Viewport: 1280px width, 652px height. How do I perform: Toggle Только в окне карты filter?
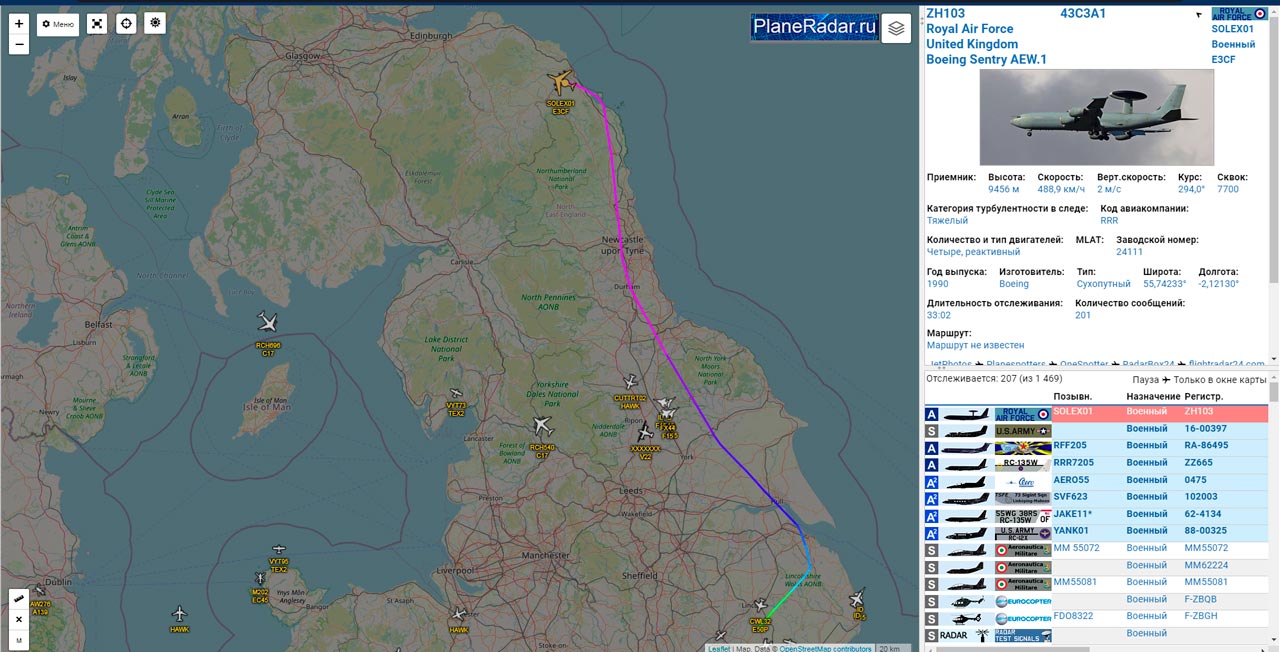[x=1219, y=379]
